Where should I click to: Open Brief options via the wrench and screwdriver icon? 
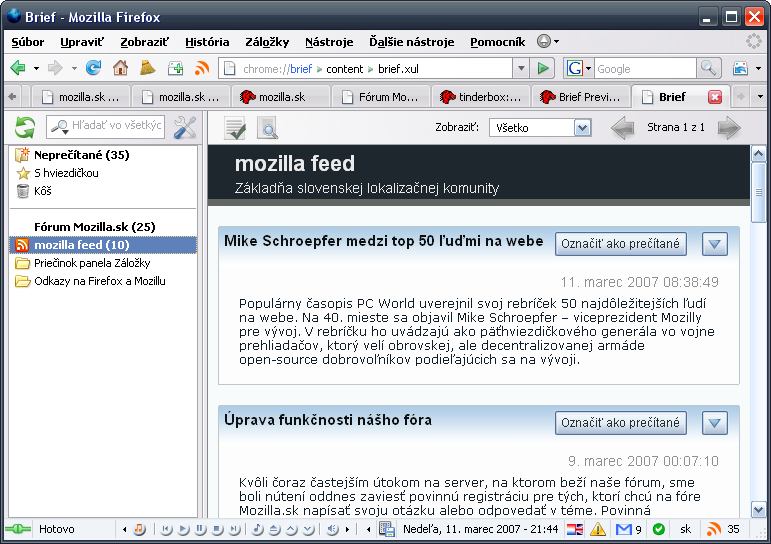(185, 127)
